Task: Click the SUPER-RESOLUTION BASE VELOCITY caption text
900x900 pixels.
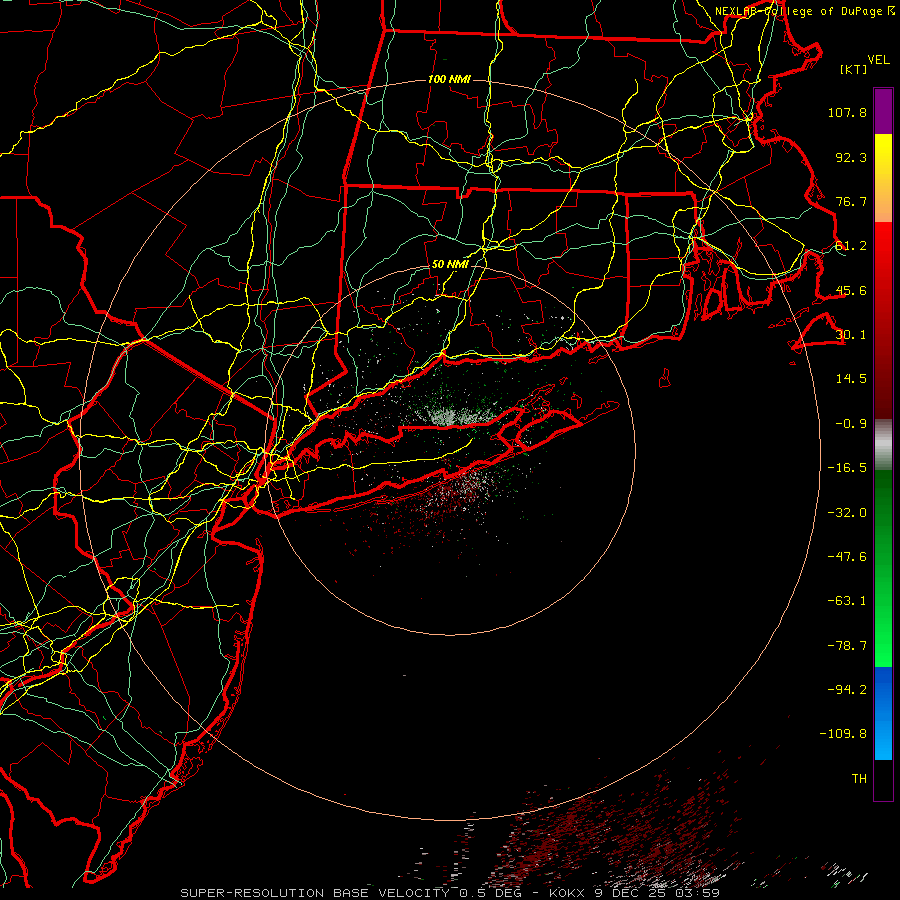Action: coord(315,893)
